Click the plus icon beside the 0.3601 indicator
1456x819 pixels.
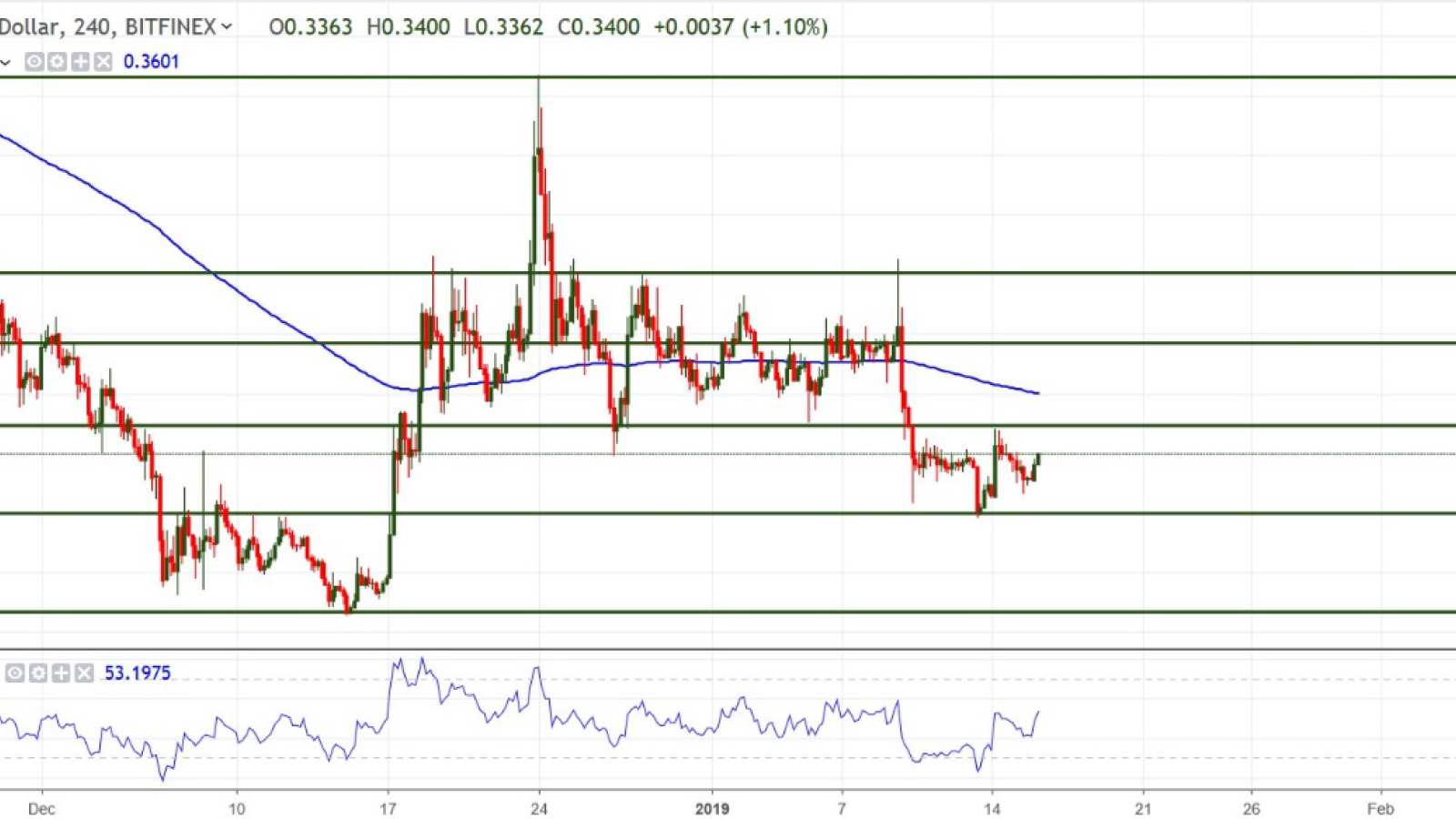click(80, 62)
